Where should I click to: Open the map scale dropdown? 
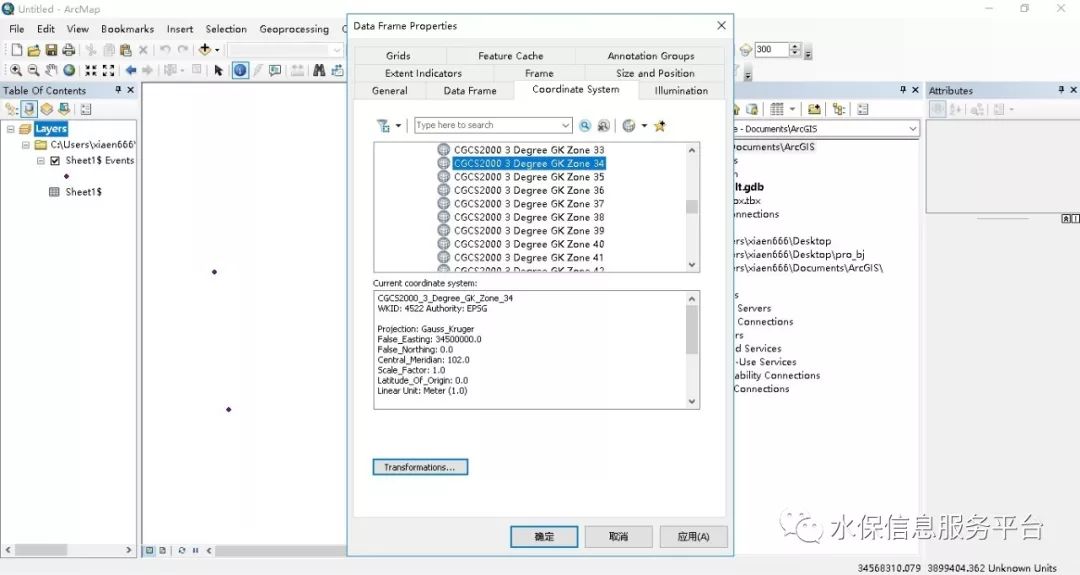tap(337, 50)
